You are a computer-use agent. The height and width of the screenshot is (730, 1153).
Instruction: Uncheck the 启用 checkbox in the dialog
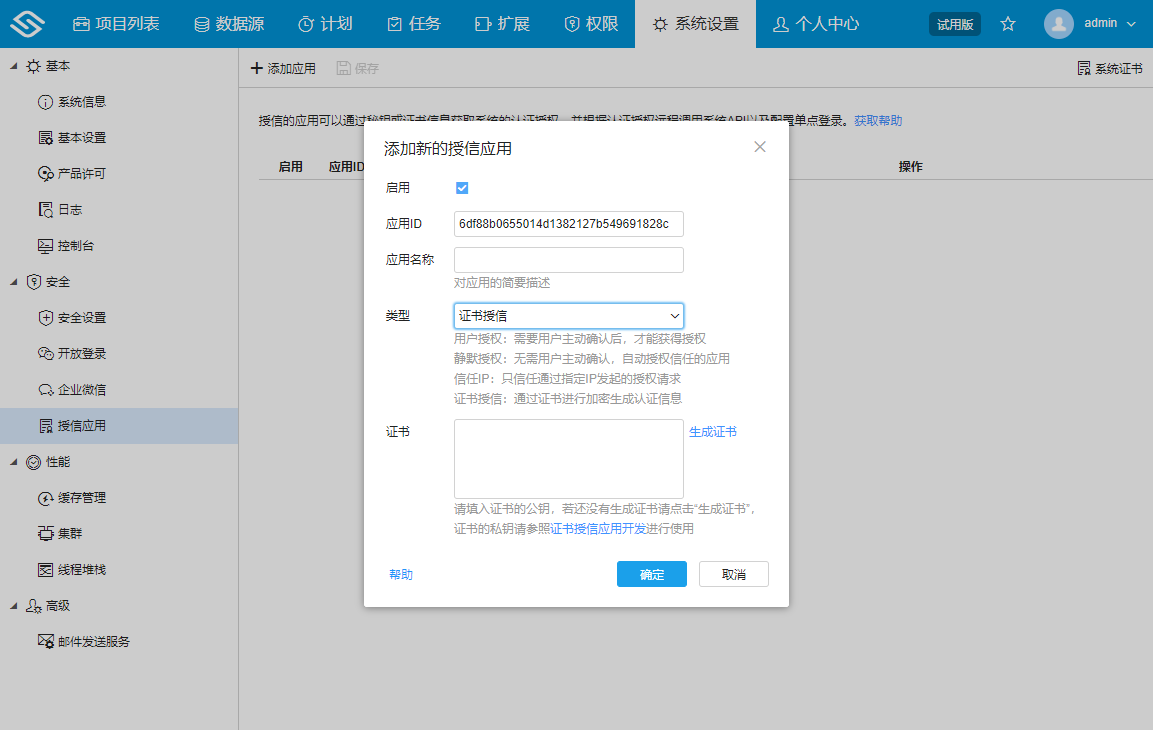(x=462, y=186)
